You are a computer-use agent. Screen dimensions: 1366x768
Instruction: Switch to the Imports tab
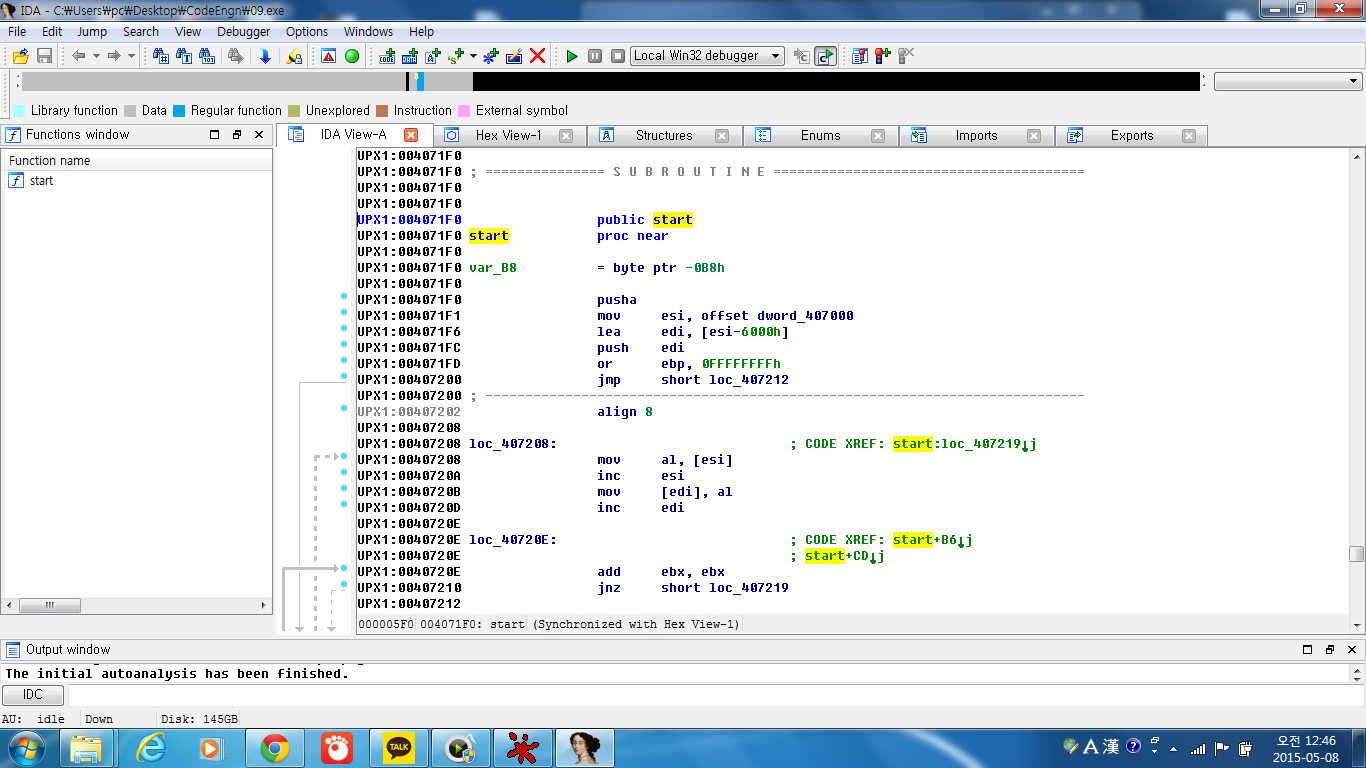975,135
